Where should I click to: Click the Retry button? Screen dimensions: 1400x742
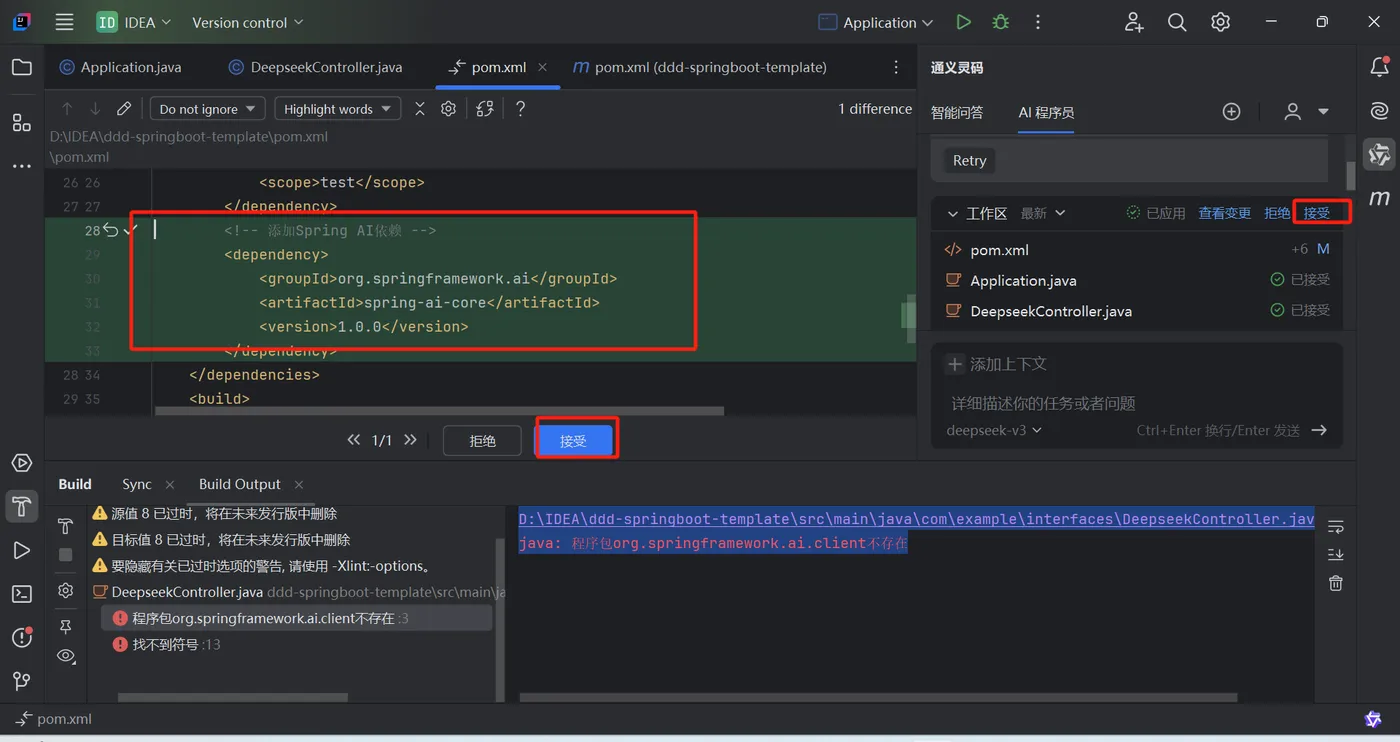point(969,160)
